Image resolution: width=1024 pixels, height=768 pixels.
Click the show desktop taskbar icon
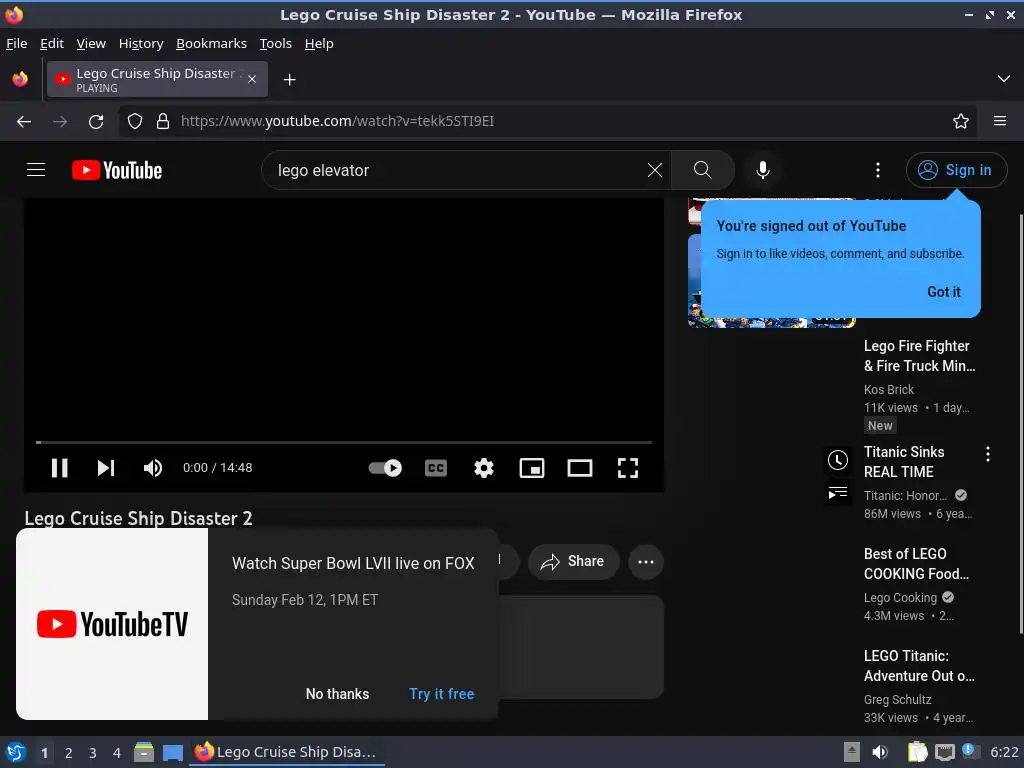(172, 752)
